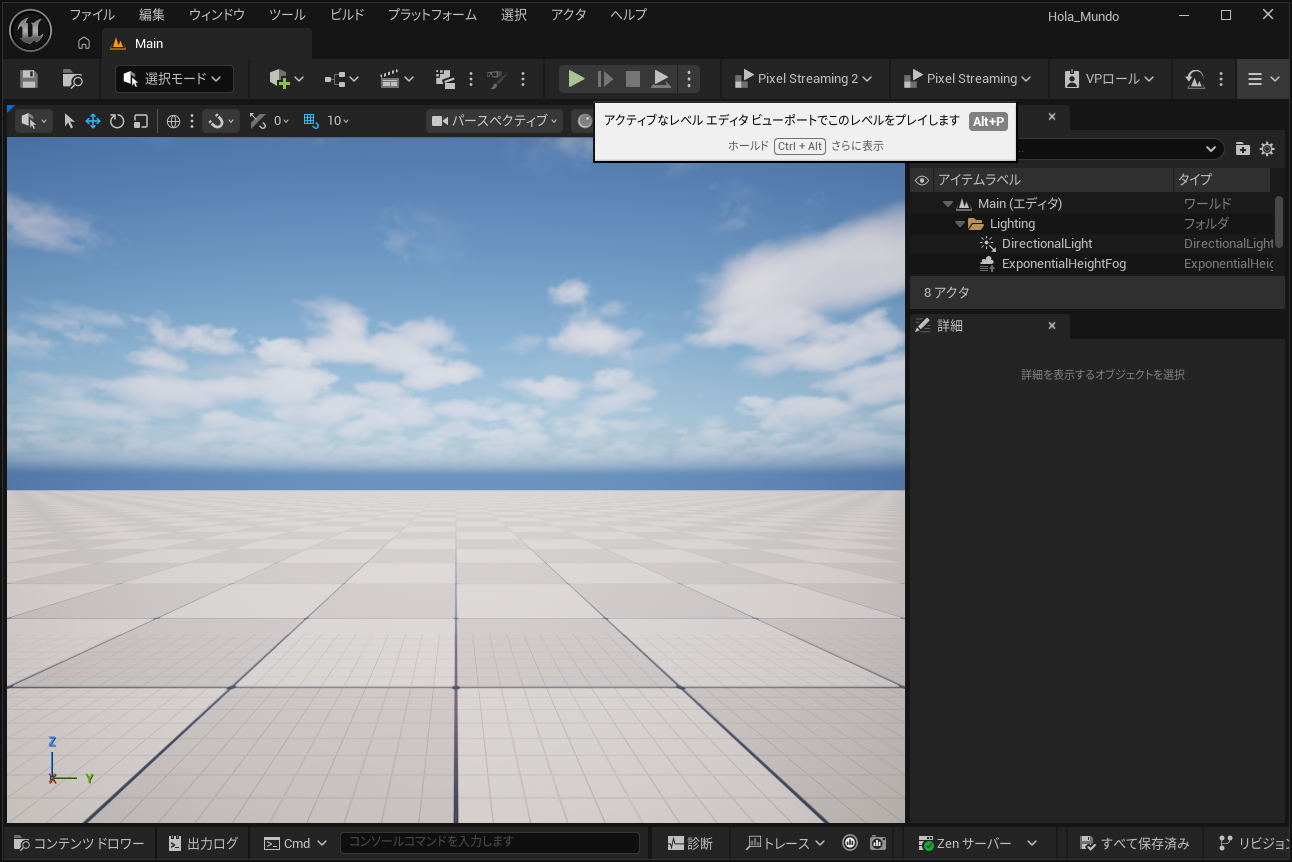Click the console command input field

[x=490, y=843]
